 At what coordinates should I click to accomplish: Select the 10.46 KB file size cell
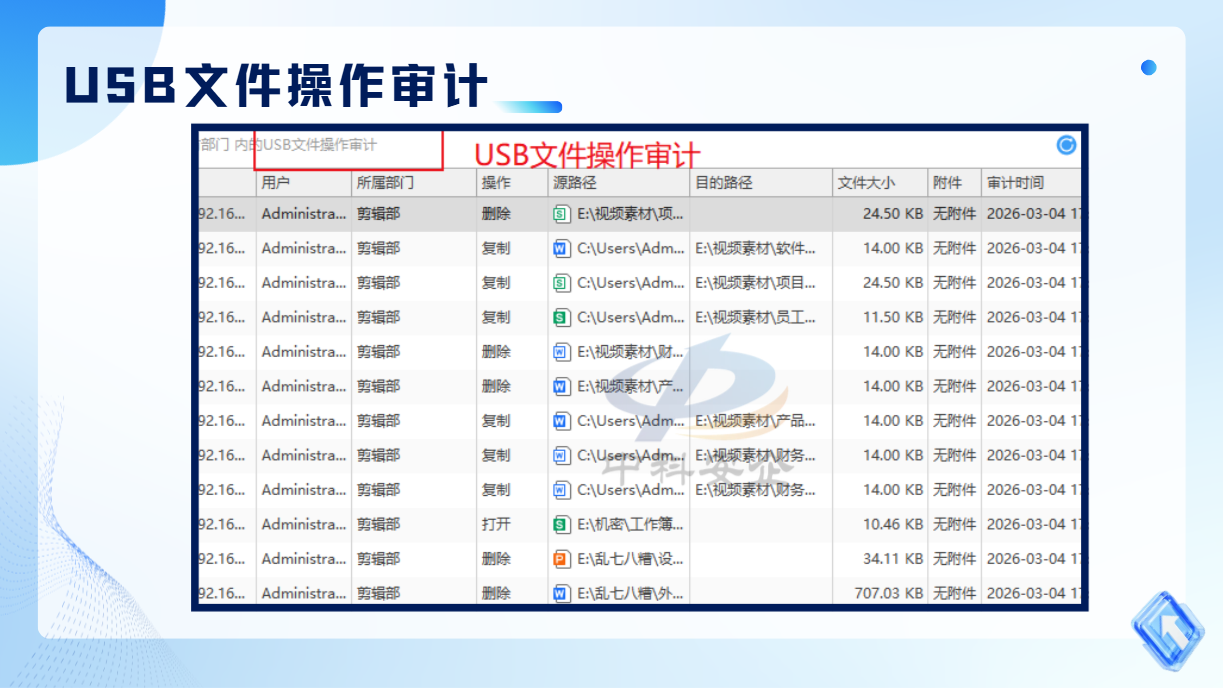point(893,524)
